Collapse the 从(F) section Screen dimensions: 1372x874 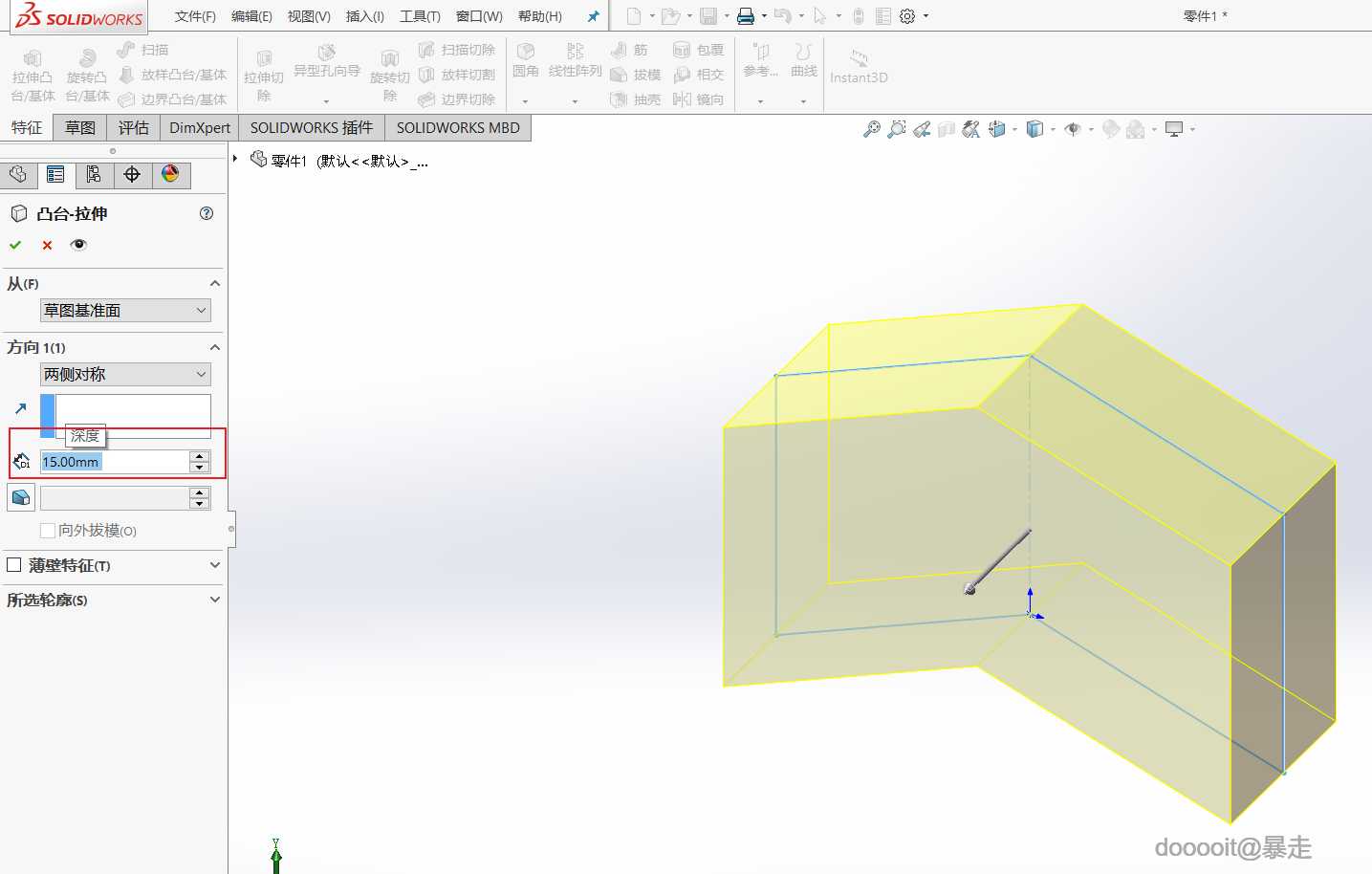click(215, 283)
